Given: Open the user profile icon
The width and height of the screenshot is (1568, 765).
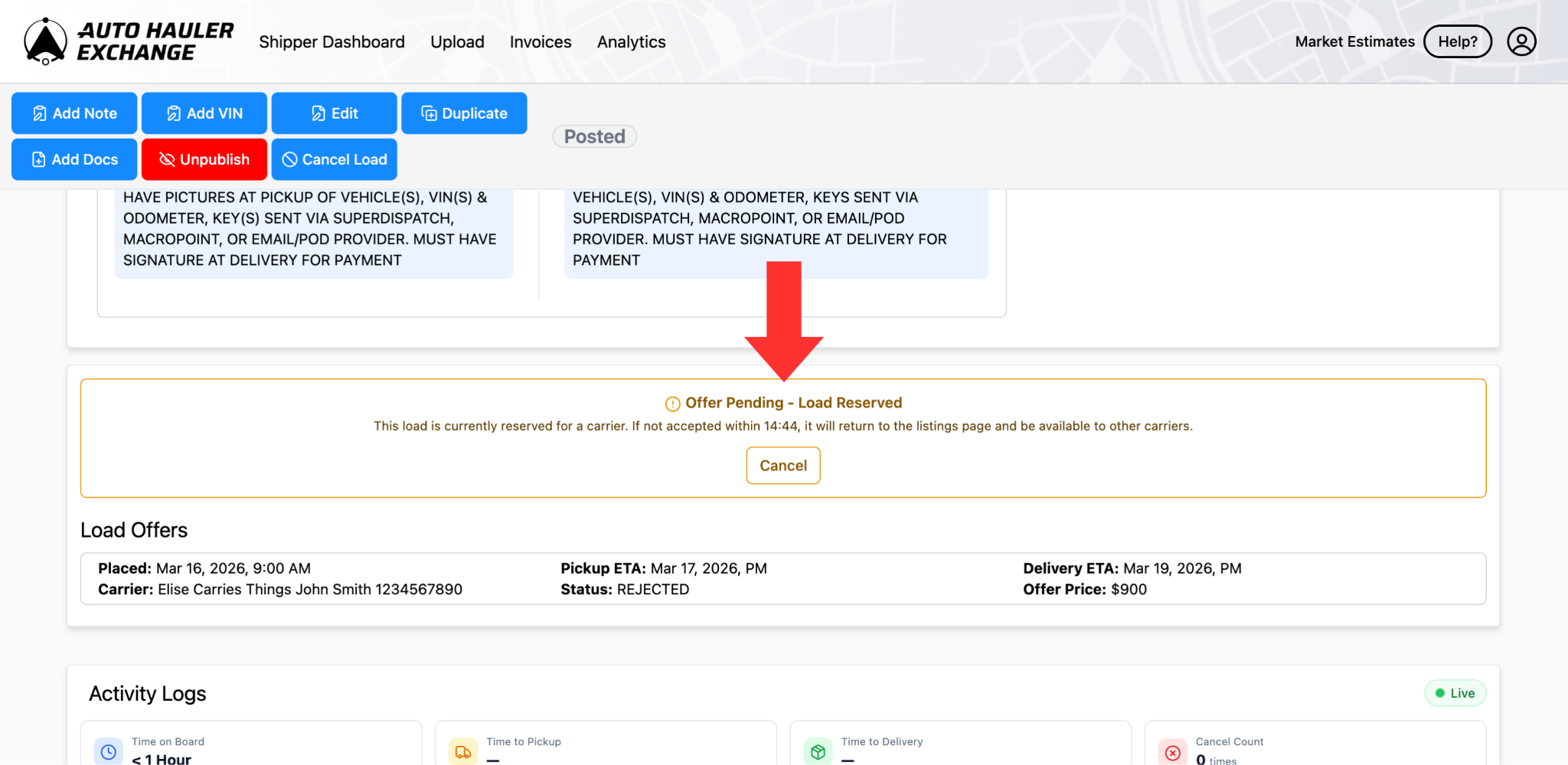Looking at the screenshot, I should point(1521,41).
